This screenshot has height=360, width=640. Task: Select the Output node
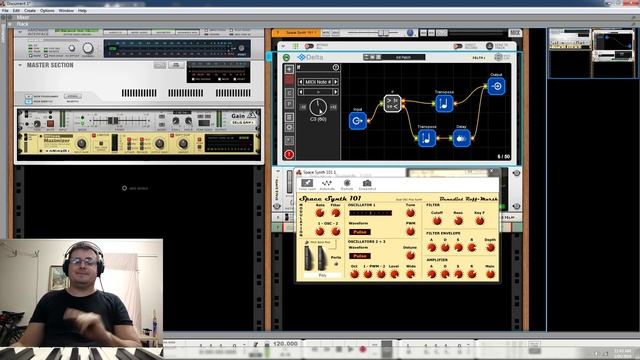pos(496,86)
